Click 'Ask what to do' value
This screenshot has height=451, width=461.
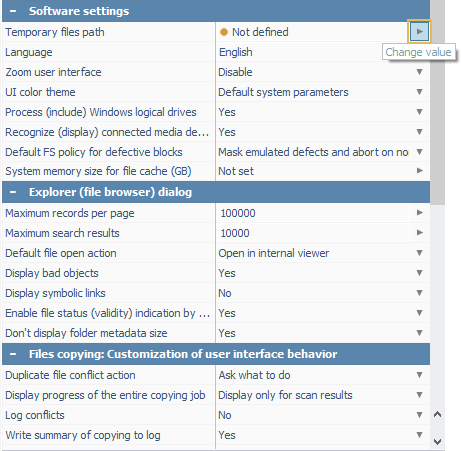point(254,375)
